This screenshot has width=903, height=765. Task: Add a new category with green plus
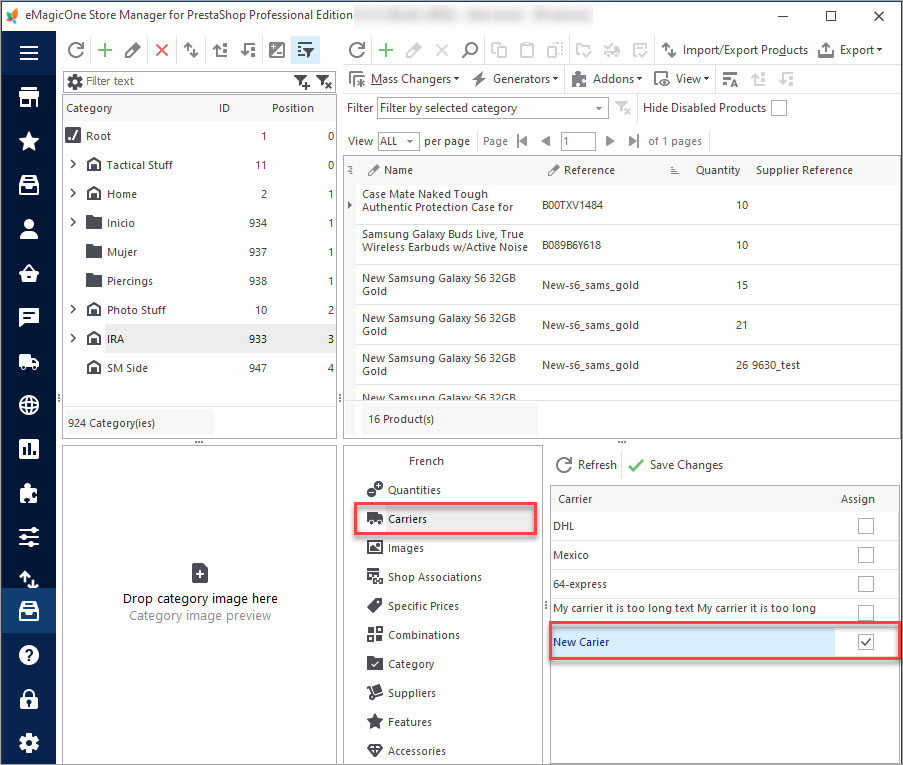point(105,50)
